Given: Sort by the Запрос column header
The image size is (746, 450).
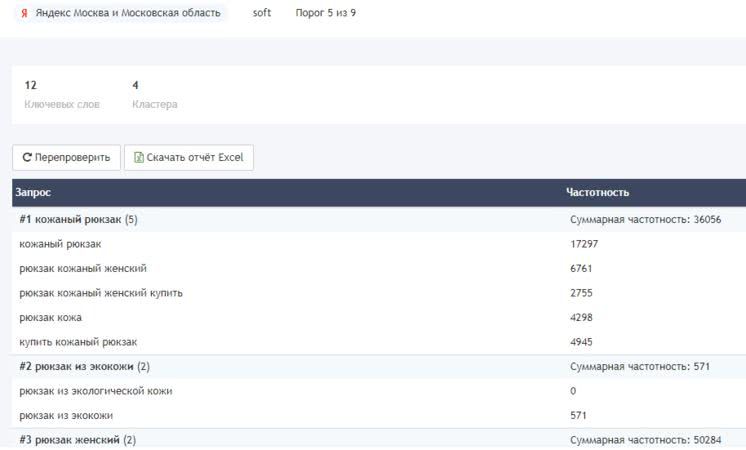Looking at the screenshot, I should pos(34,193).
